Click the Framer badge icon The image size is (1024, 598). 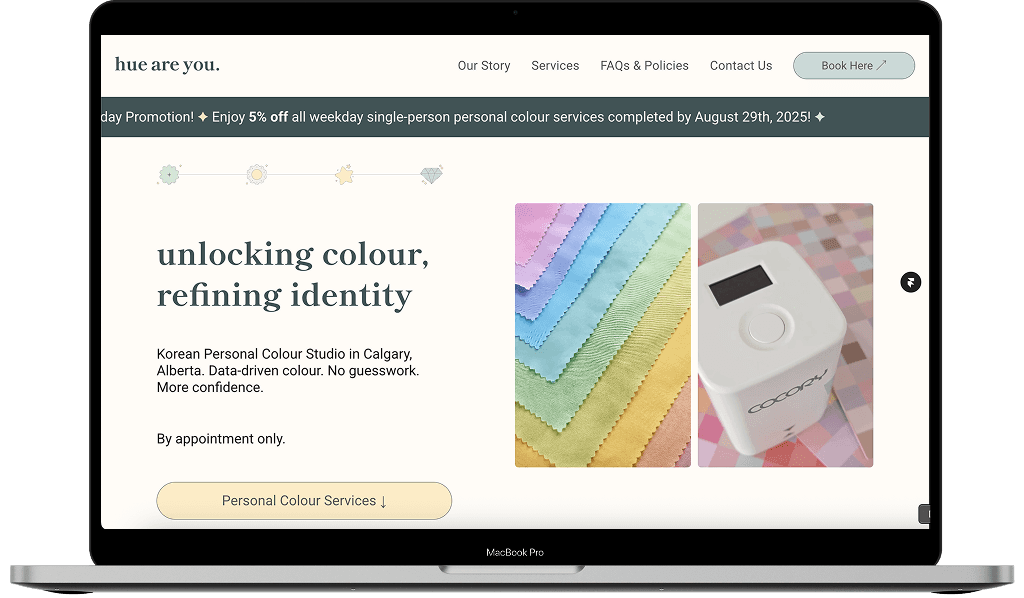[x=910, y=282]
